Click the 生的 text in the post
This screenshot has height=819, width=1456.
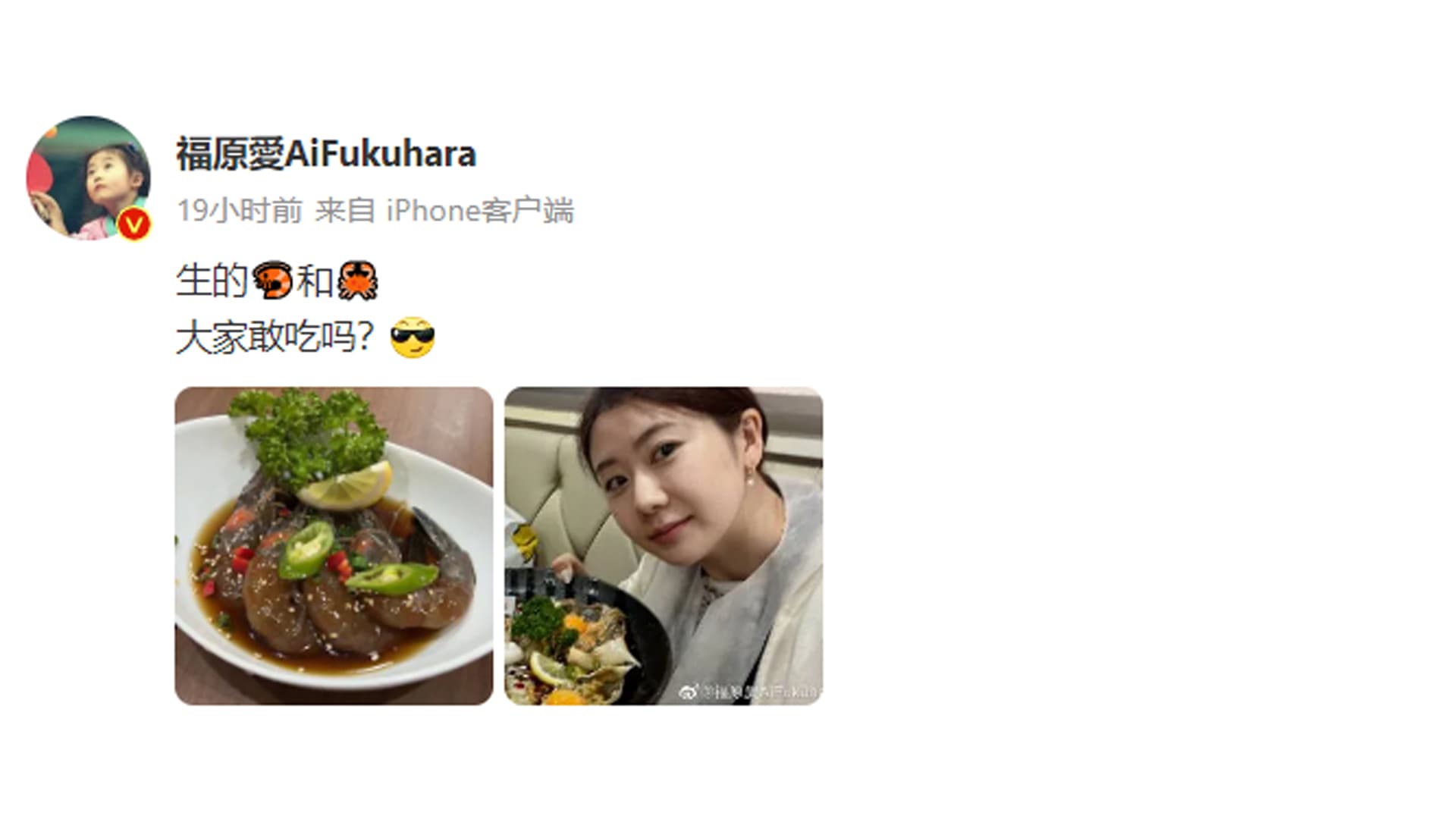tap(212, 281)
